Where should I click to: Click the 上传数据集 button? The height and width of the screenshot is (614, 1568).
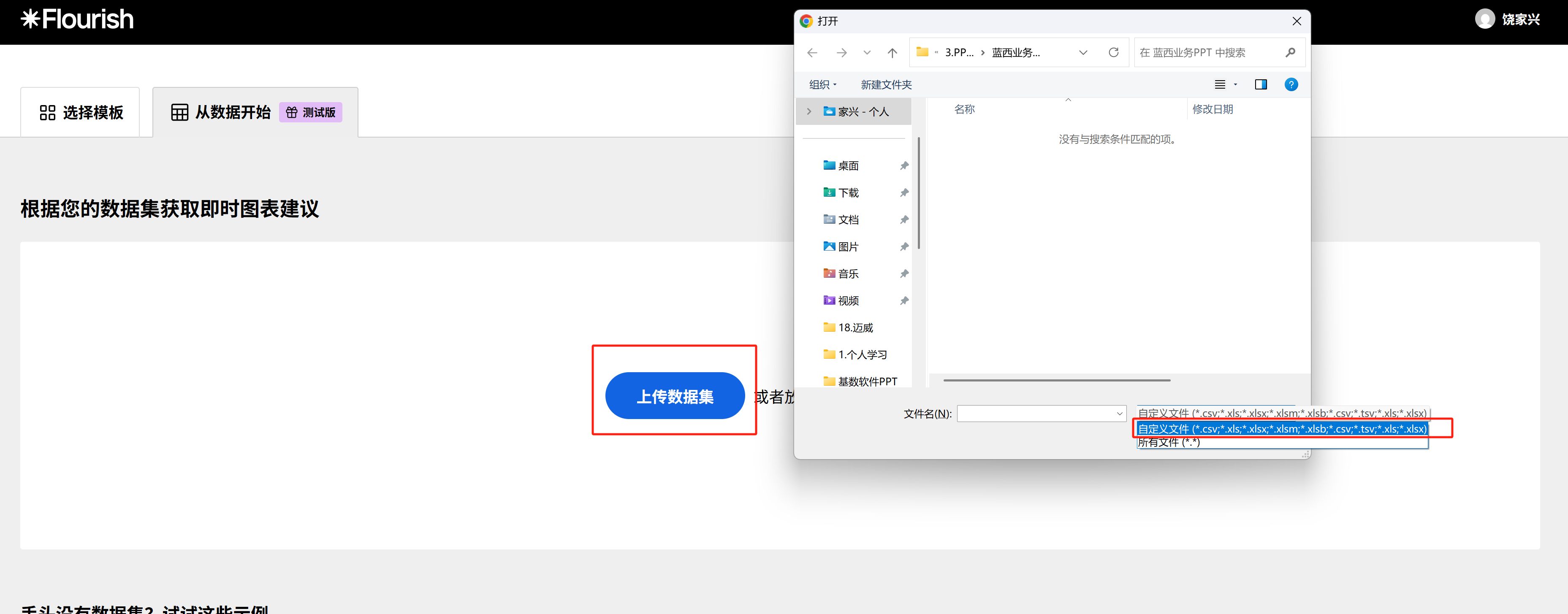[674, 396]
